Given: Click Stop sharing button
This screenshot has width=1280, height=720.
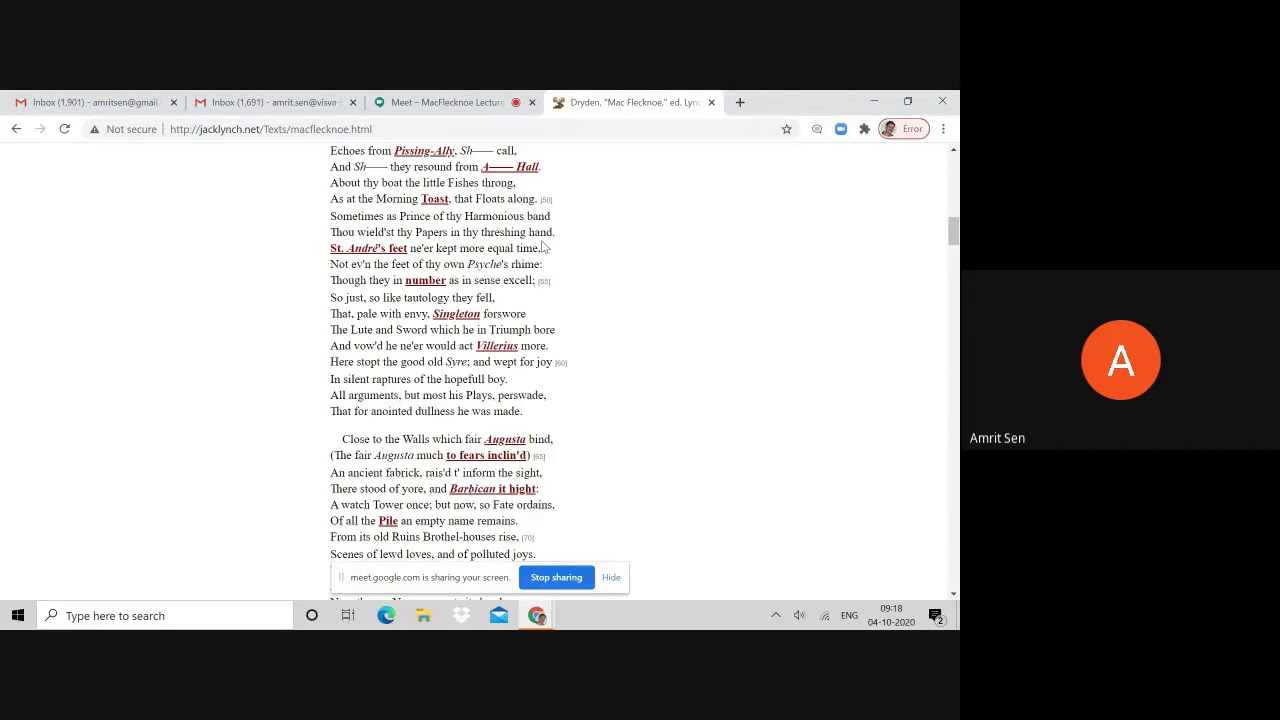Looking at the screenshot, I should click(x=556, y=577).
